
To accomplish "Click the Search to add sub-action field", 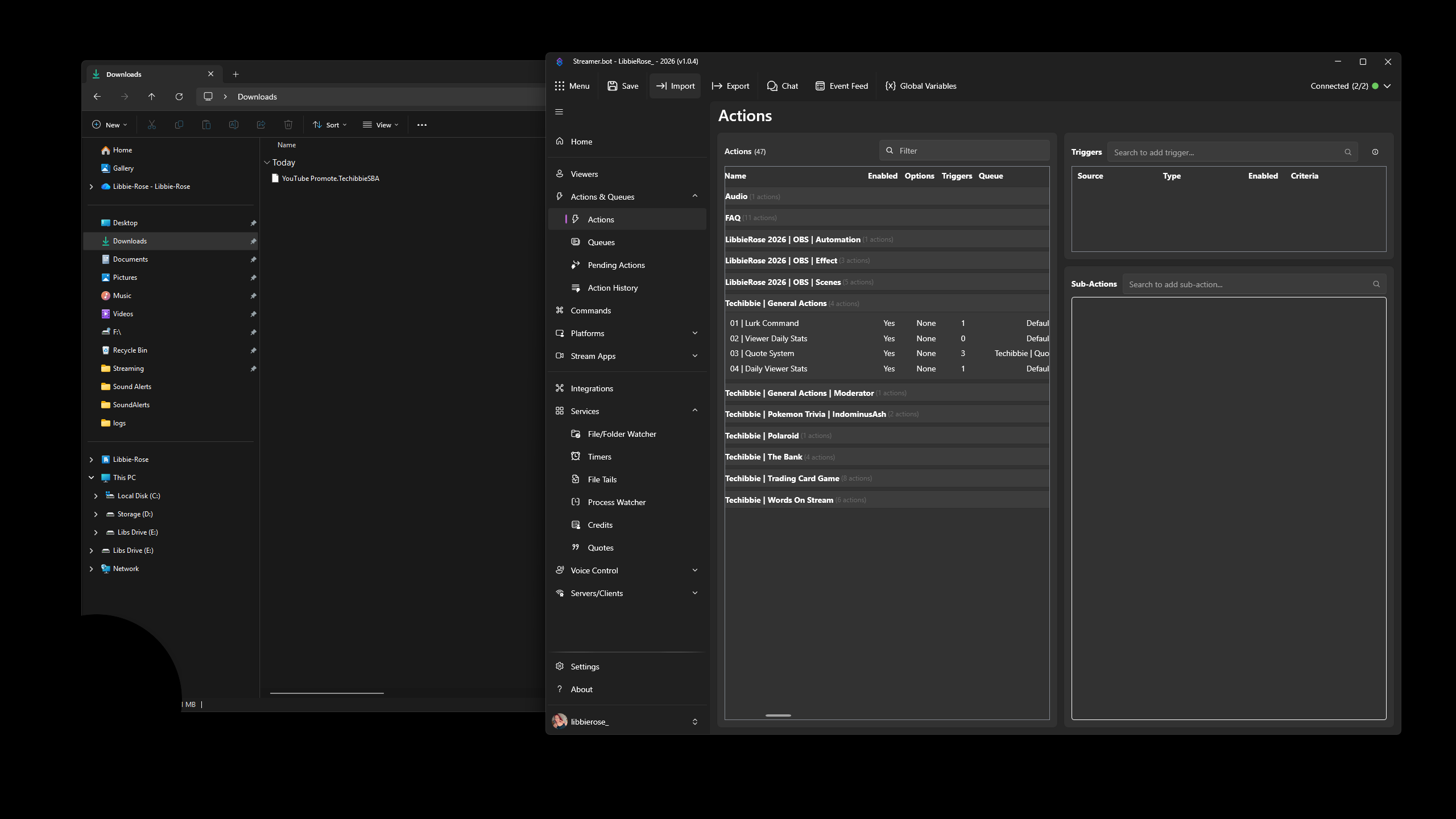I will tap(1254, 284).
